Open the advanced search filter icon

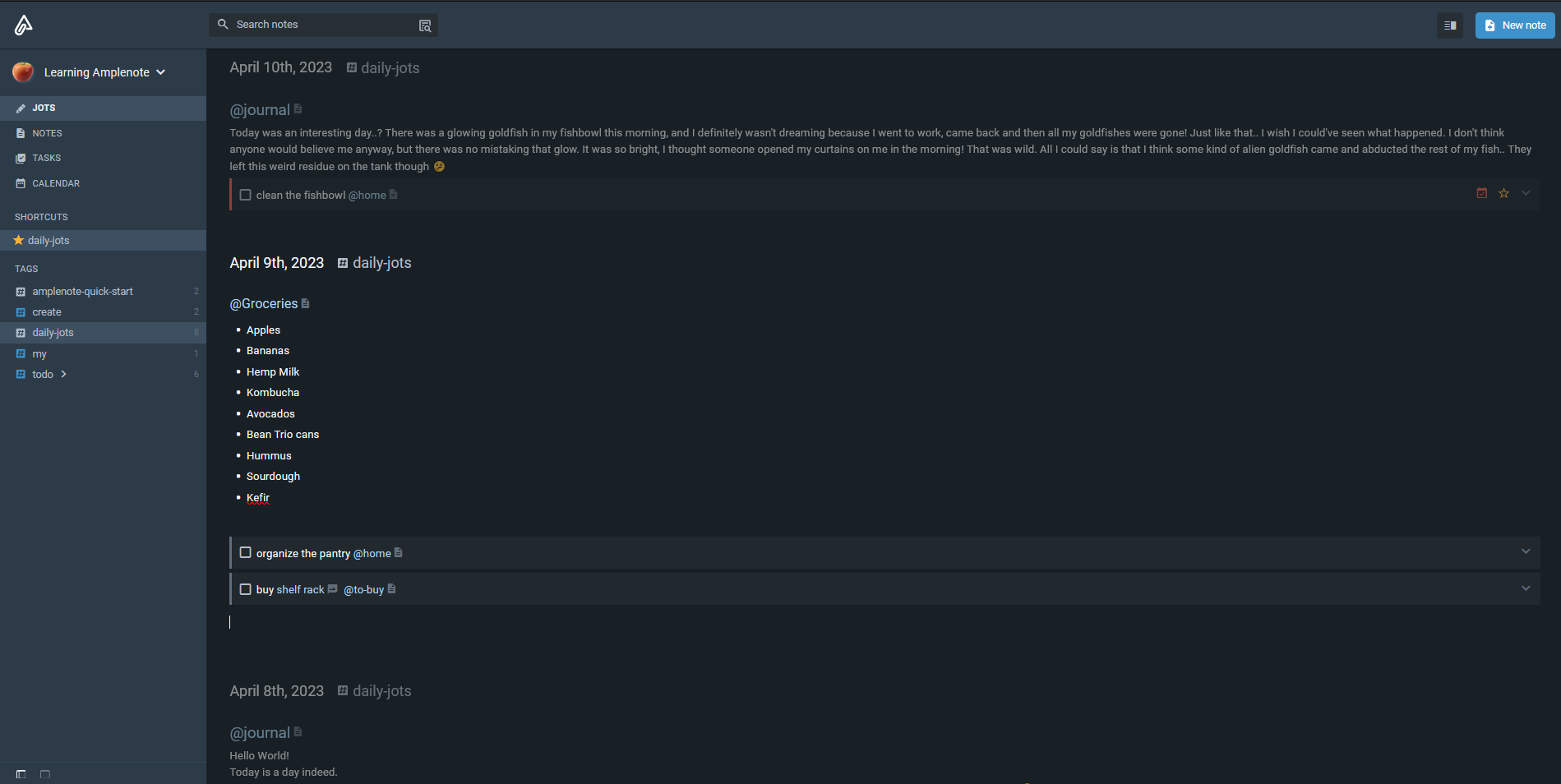pos(425,25)
